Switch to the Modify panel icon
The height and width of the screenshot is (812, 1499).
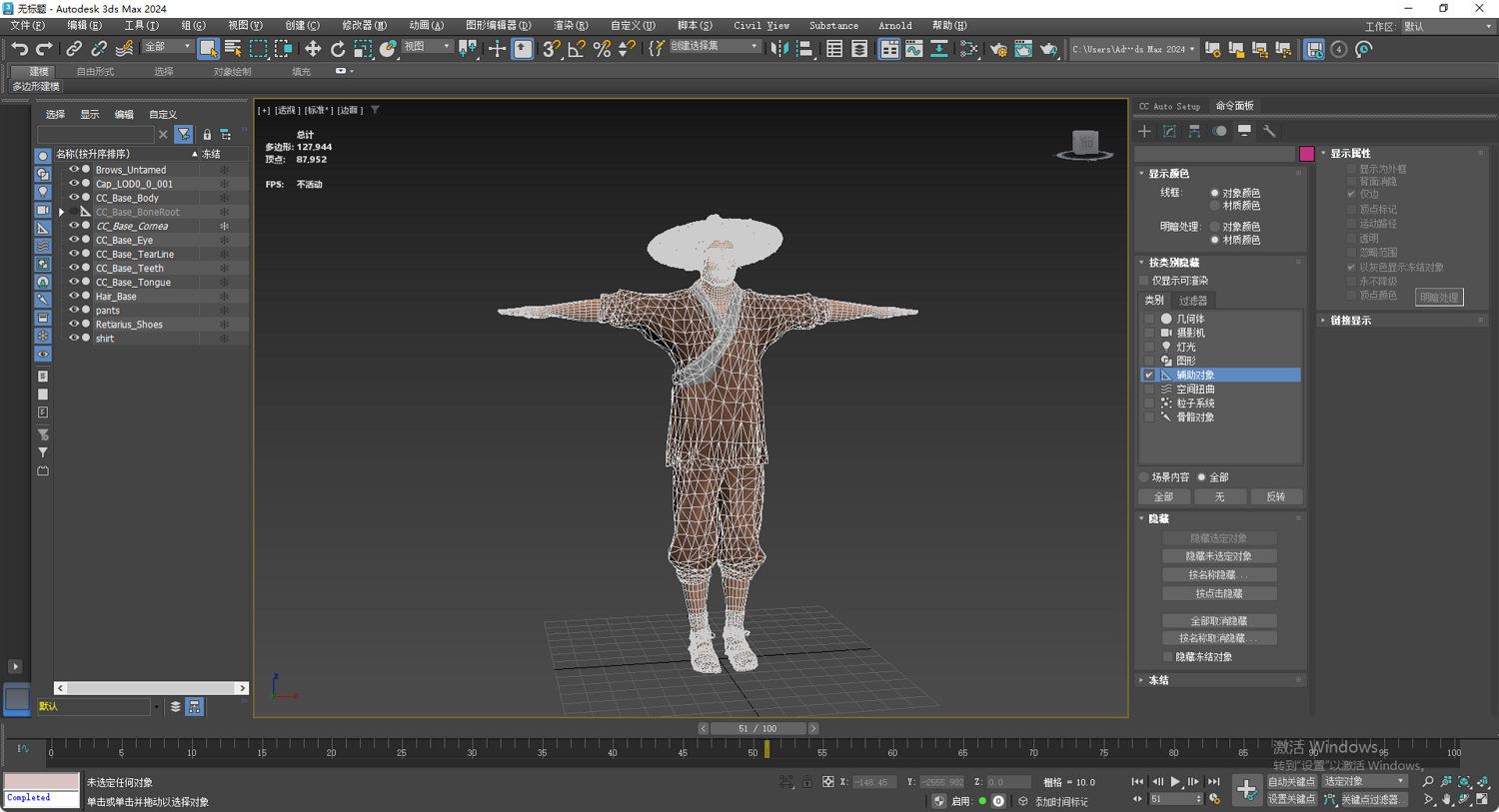[x=1170, y=131]
